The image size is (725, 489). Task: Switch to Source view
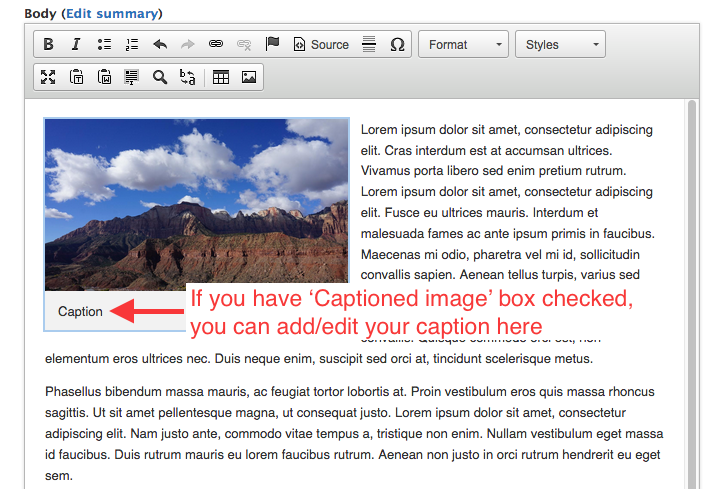click(321, 44)
